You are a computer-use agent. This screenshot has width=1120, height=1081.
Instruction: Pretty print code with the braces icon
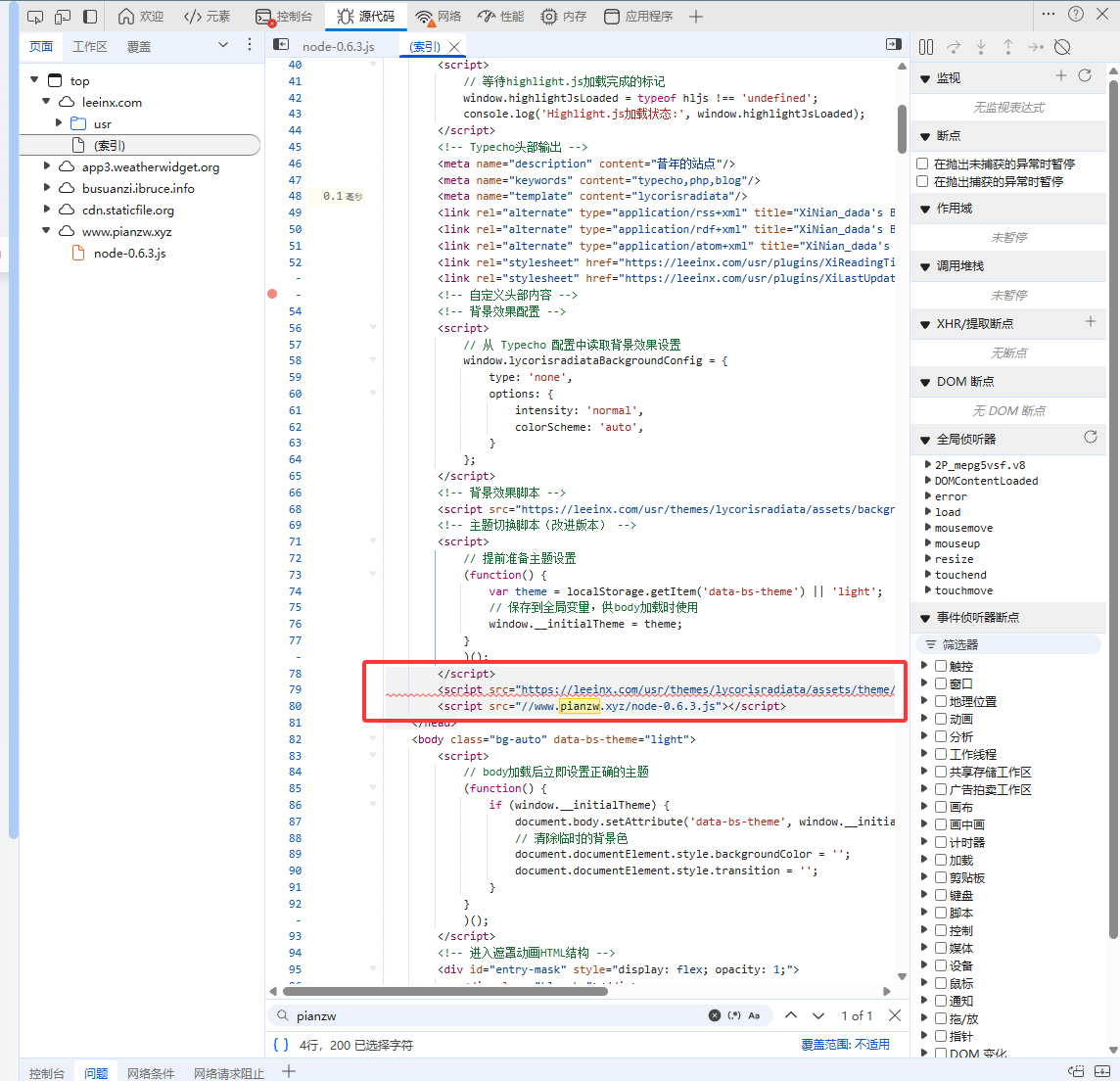point(281,1045)
